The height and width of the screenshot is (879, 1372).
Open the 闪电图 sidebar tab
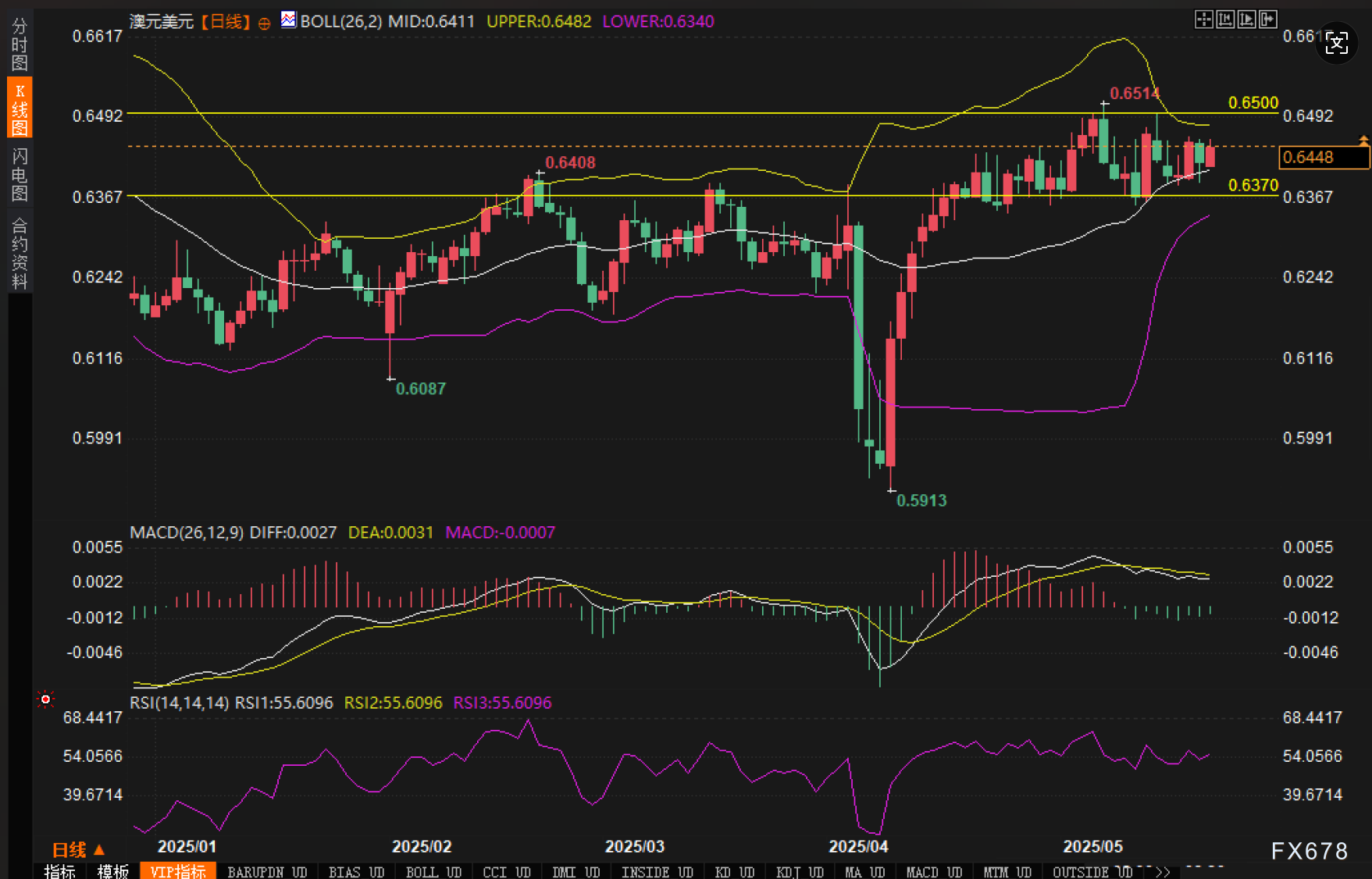click(x=20, y=174)
